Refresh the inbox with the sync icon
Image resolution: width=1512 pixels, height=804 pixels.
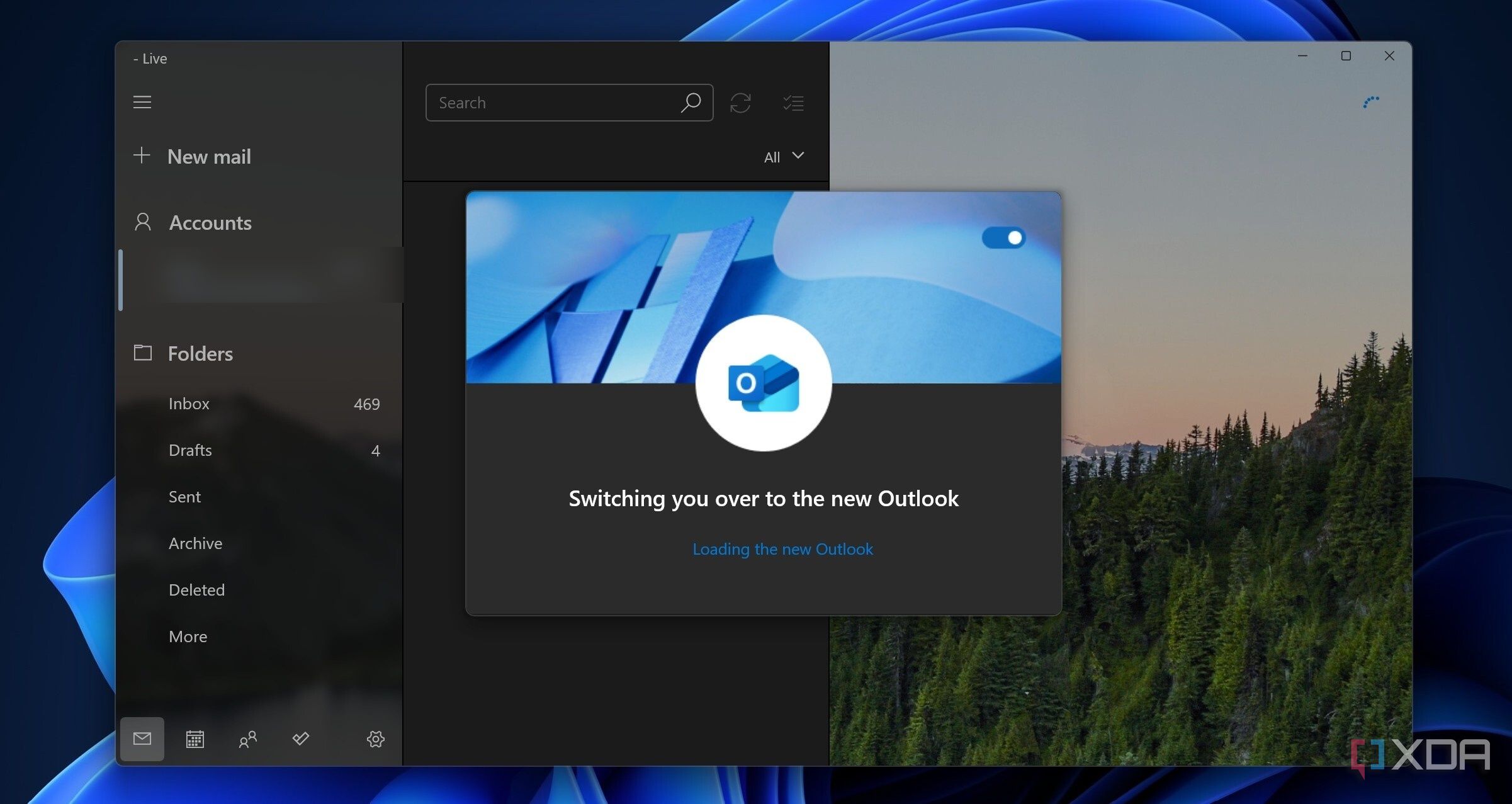click(x=742, y=103)
